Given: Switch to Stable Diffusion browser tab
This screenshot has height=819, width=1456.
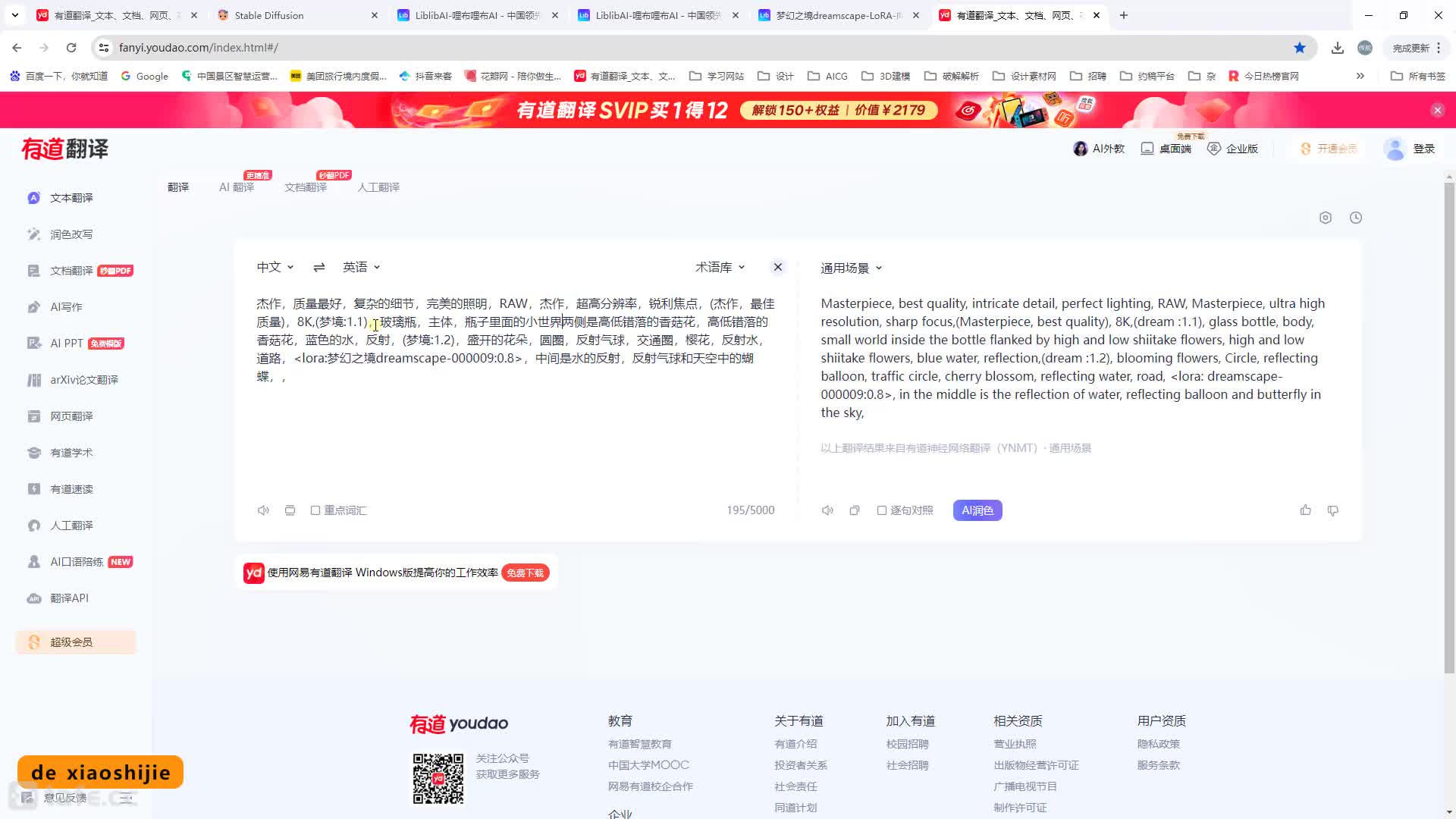Looking at the screenshot, I should pos(296,15).
